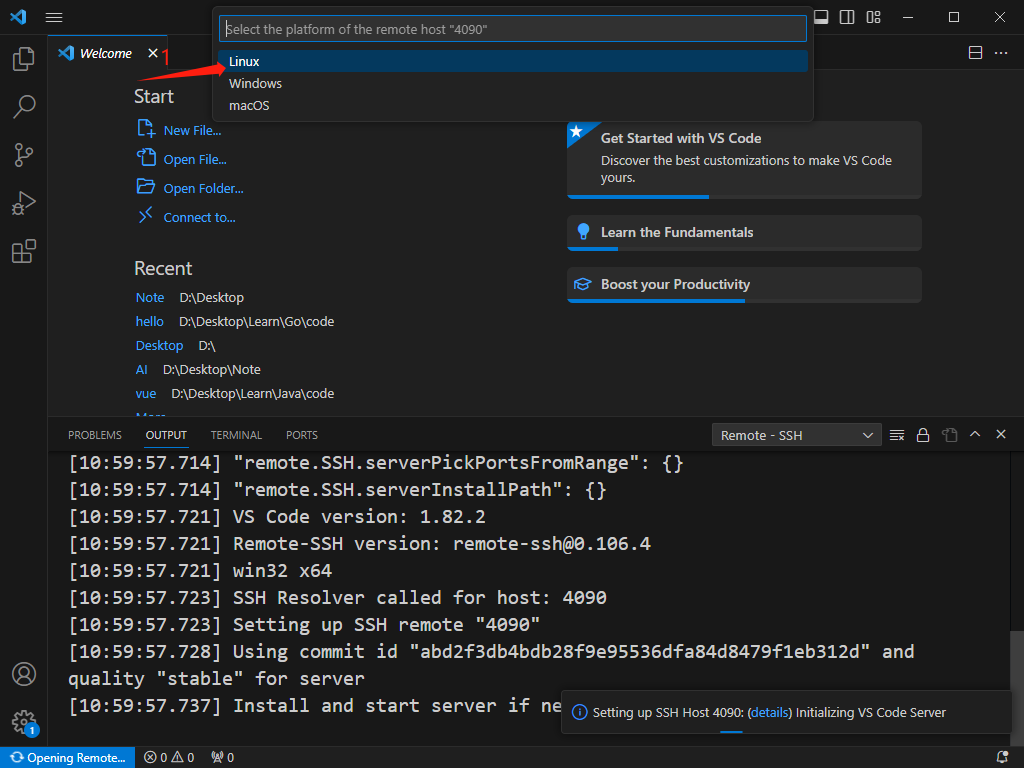Open recent folder AI
Viewport: 1024px width, 768px height.
[x=141, y=370]
